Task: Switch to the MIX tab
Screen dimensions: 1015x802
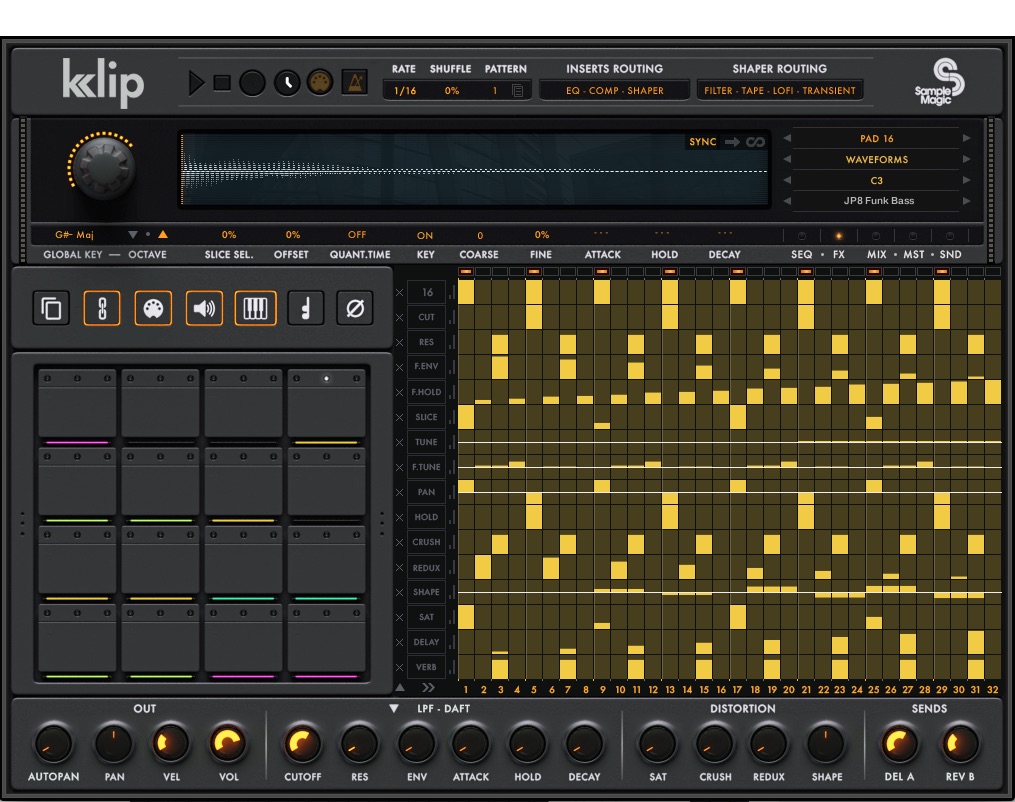Action: pyautogui.click(x=876, y=254)
